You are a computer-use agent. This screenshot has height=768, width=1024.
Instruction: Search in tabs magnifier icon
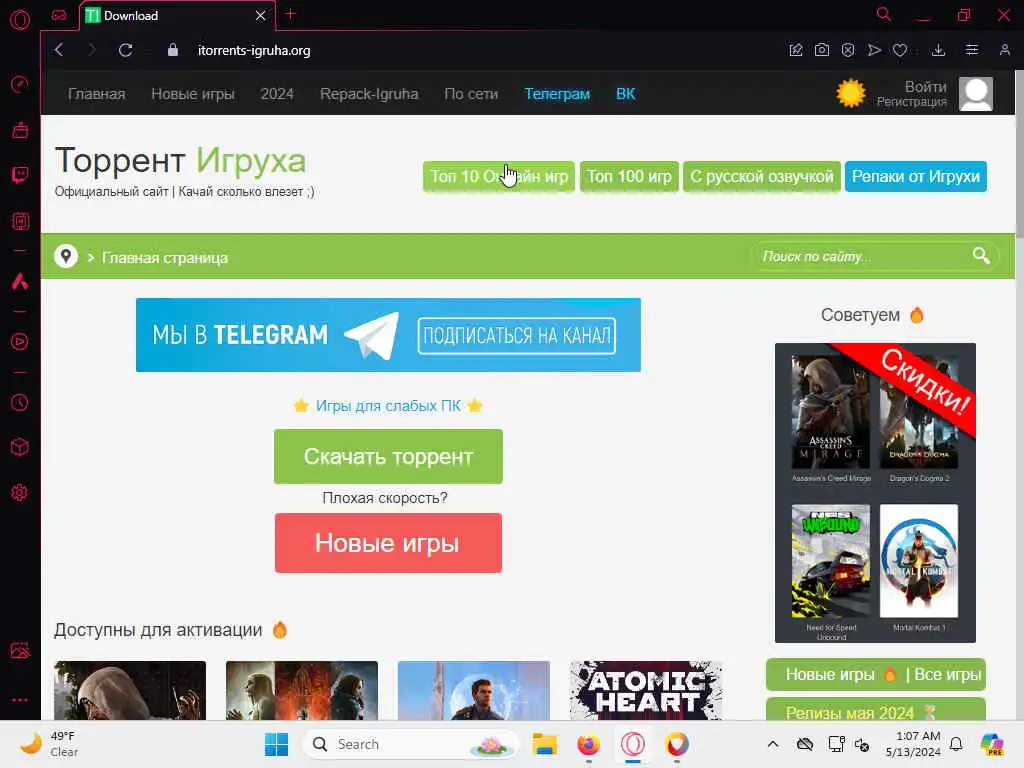point(884,14)
